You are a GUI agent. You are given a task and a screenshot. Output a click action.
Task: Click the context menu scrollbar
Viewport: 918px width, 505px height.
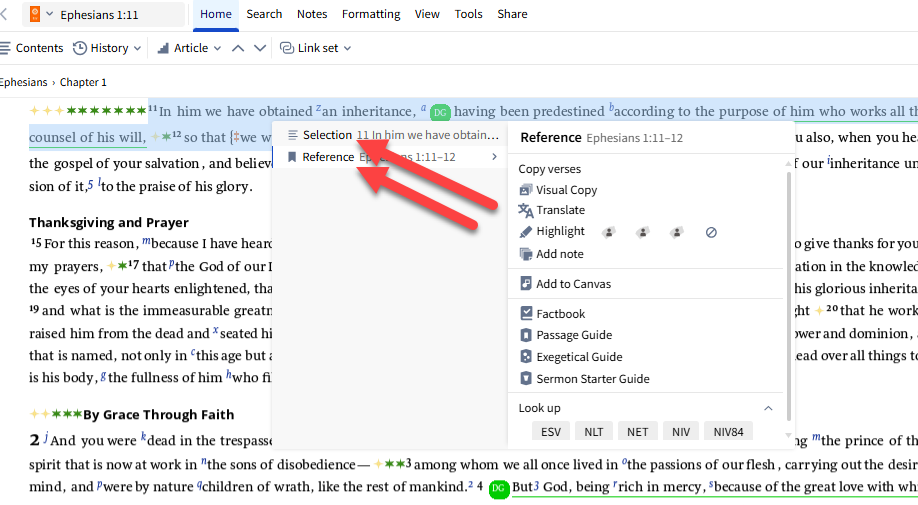click(789, 296)
